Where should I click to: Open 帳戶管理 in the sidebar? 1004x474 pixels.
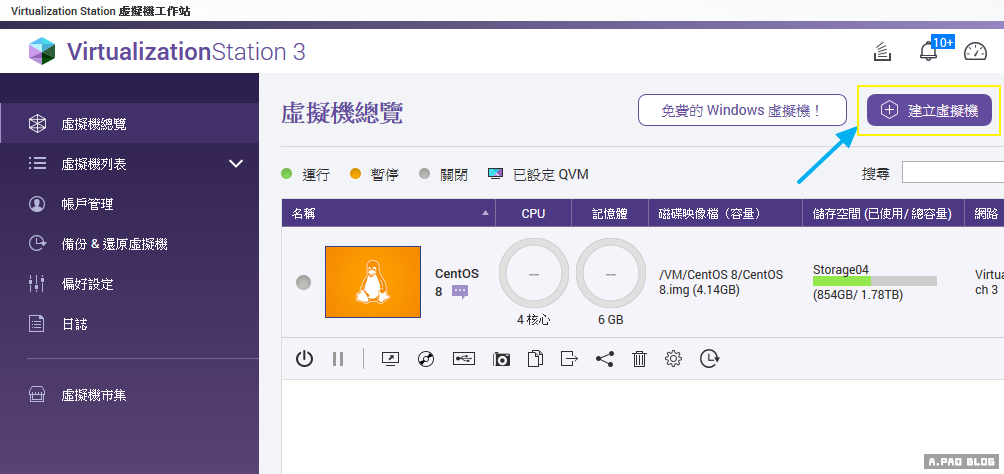point(88,204)
